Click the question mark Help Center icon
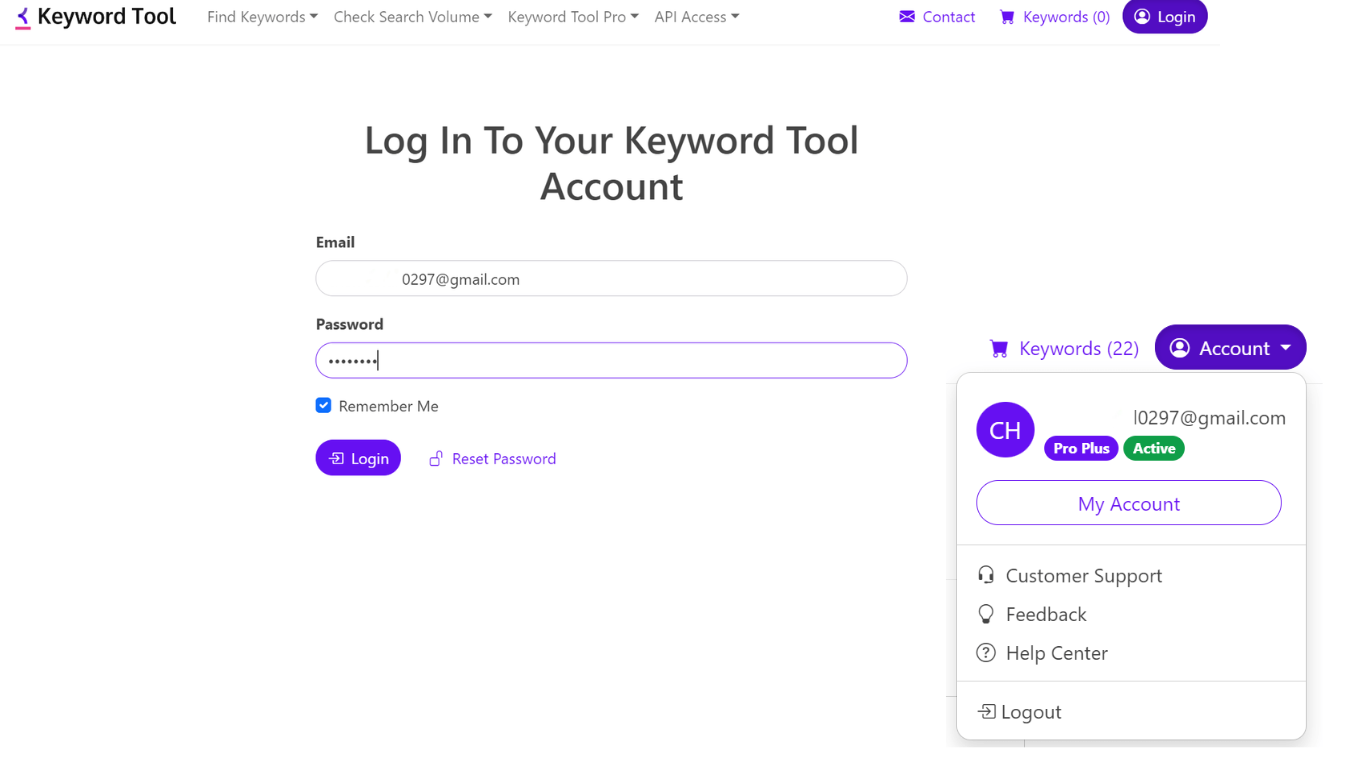The height and width of the screenshot is (768, 1366). (986, 653)
